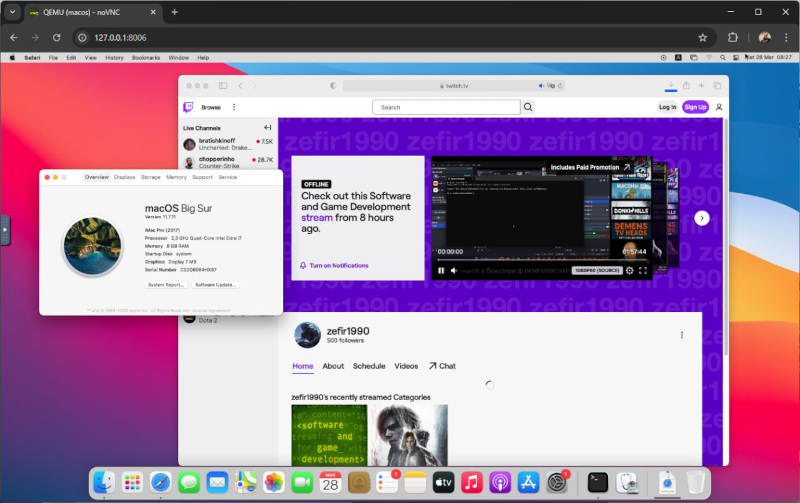Viewport: 800px width, 503px height.
Task: Switch to the Schedule tab
Action: click(x=369, y=366)
